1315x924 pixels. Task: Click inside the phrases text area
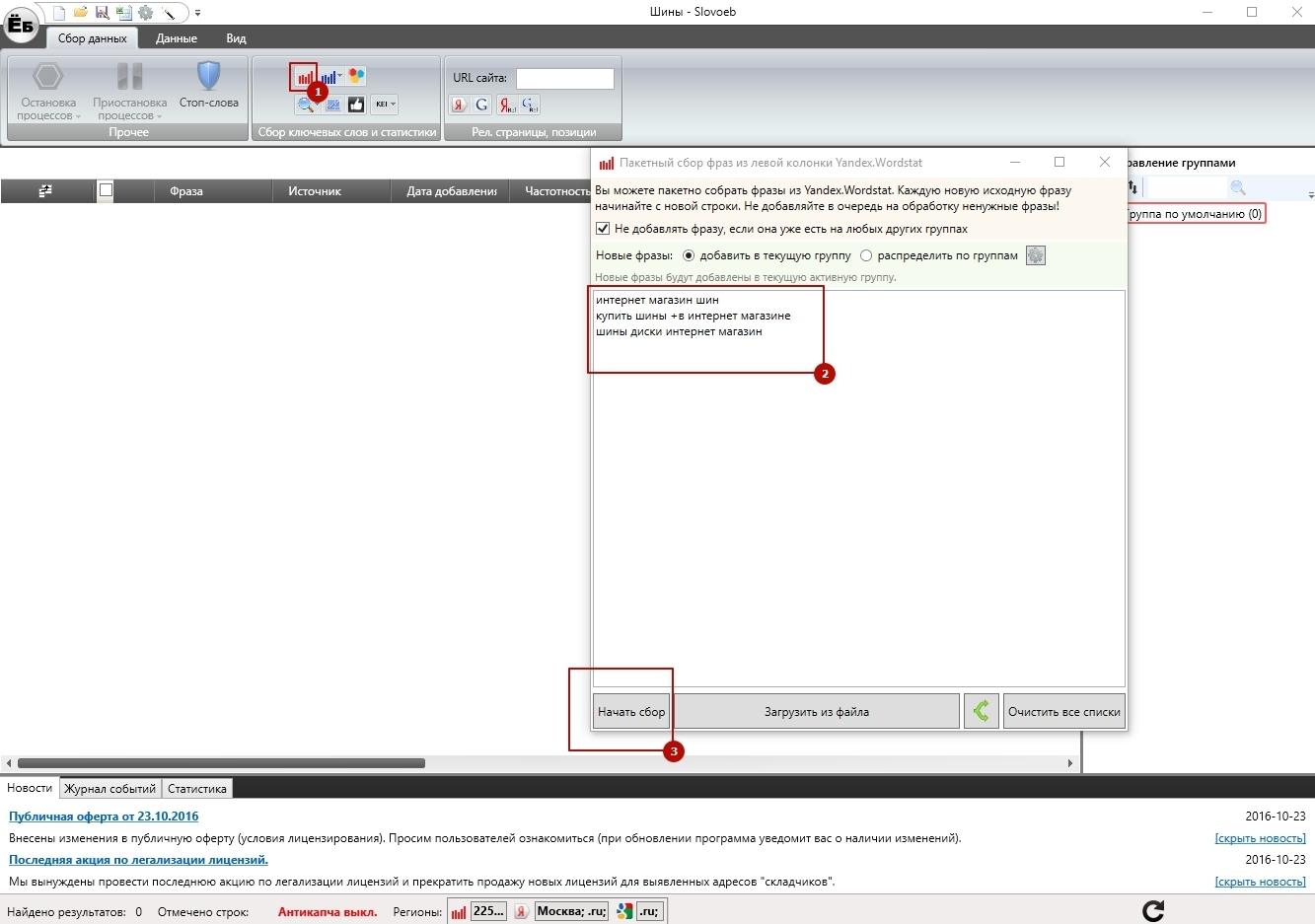[858, 488]
